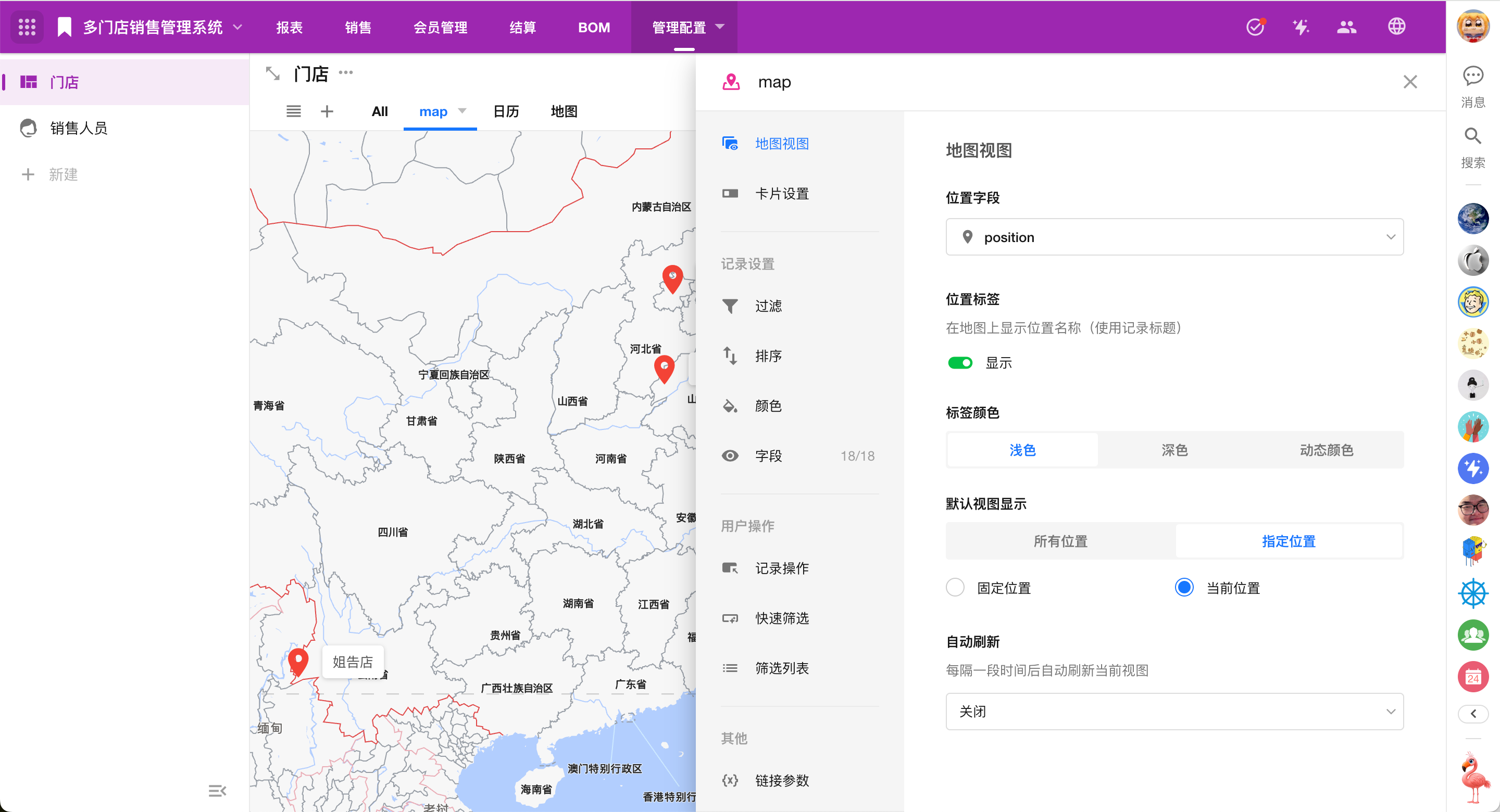Collapse the sidebar with bottom-left icon
This screenshot has height=812, width=1500.
tap(217, 791)
